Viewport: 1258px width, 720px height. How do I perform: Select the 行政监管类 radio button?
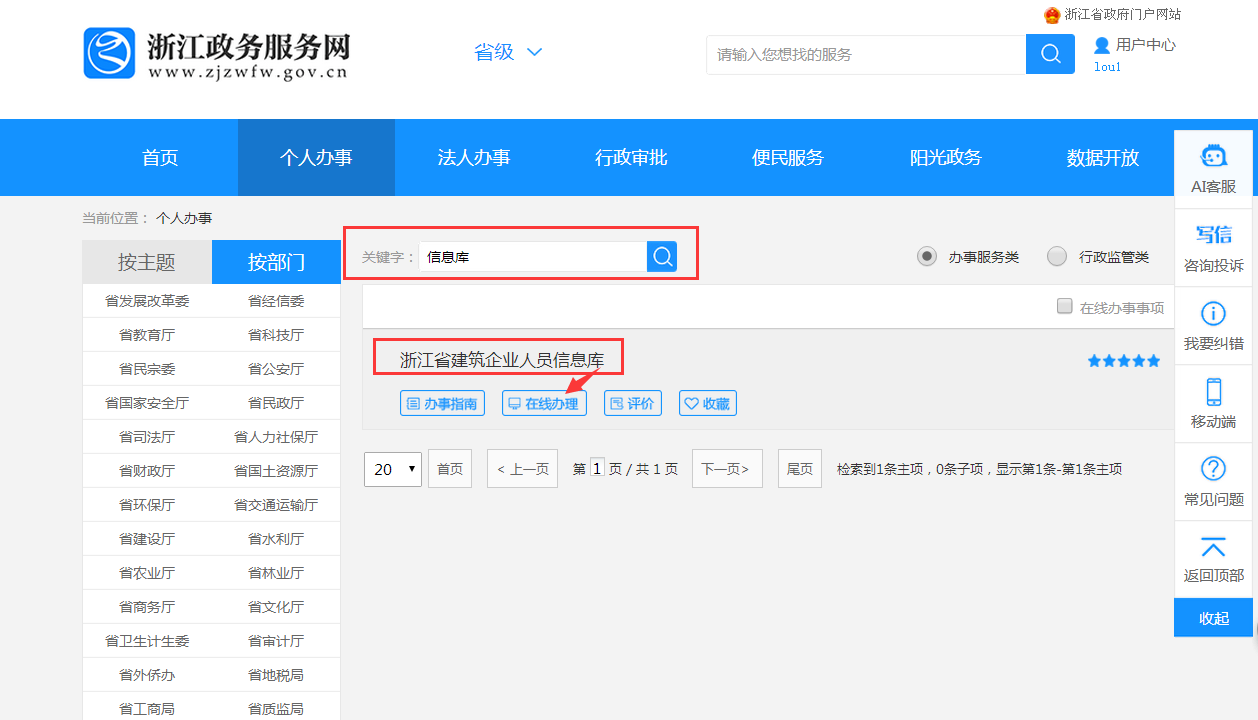click(x=1057, y=257)
